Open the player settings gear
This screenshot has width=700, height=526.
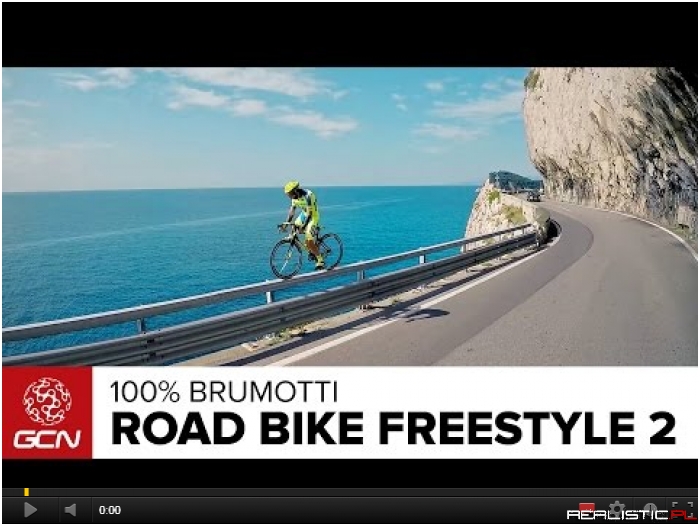coord(617,508)
